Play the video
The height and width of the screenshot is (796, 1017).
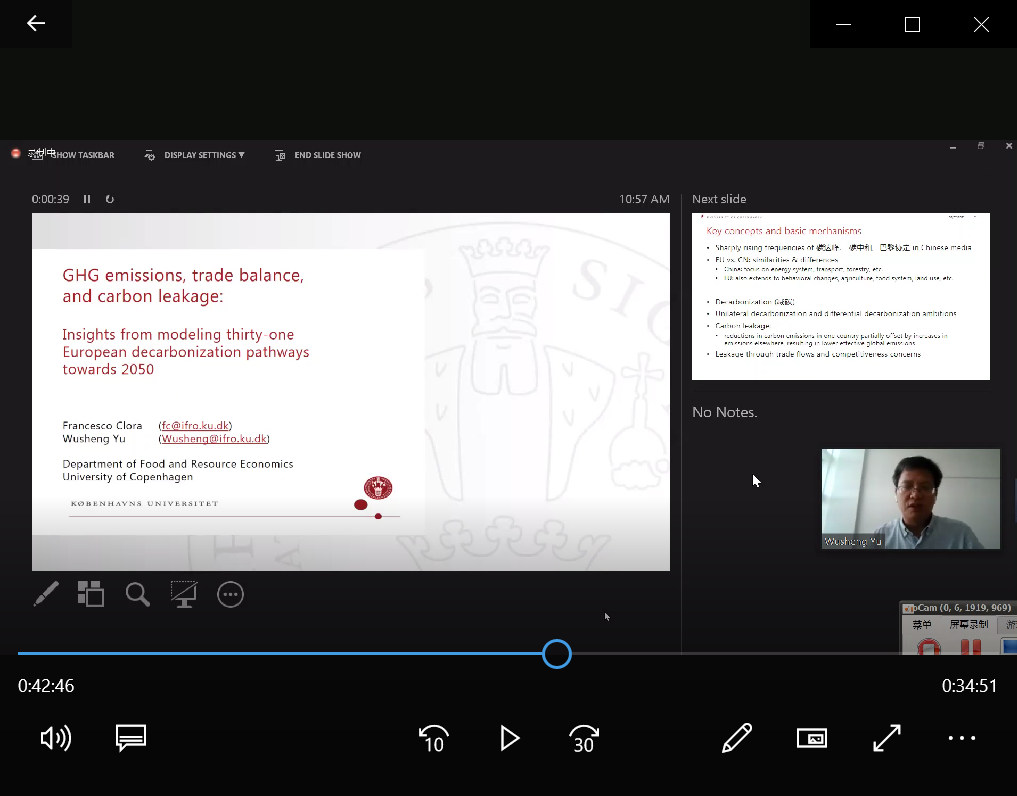pos(509,738)
